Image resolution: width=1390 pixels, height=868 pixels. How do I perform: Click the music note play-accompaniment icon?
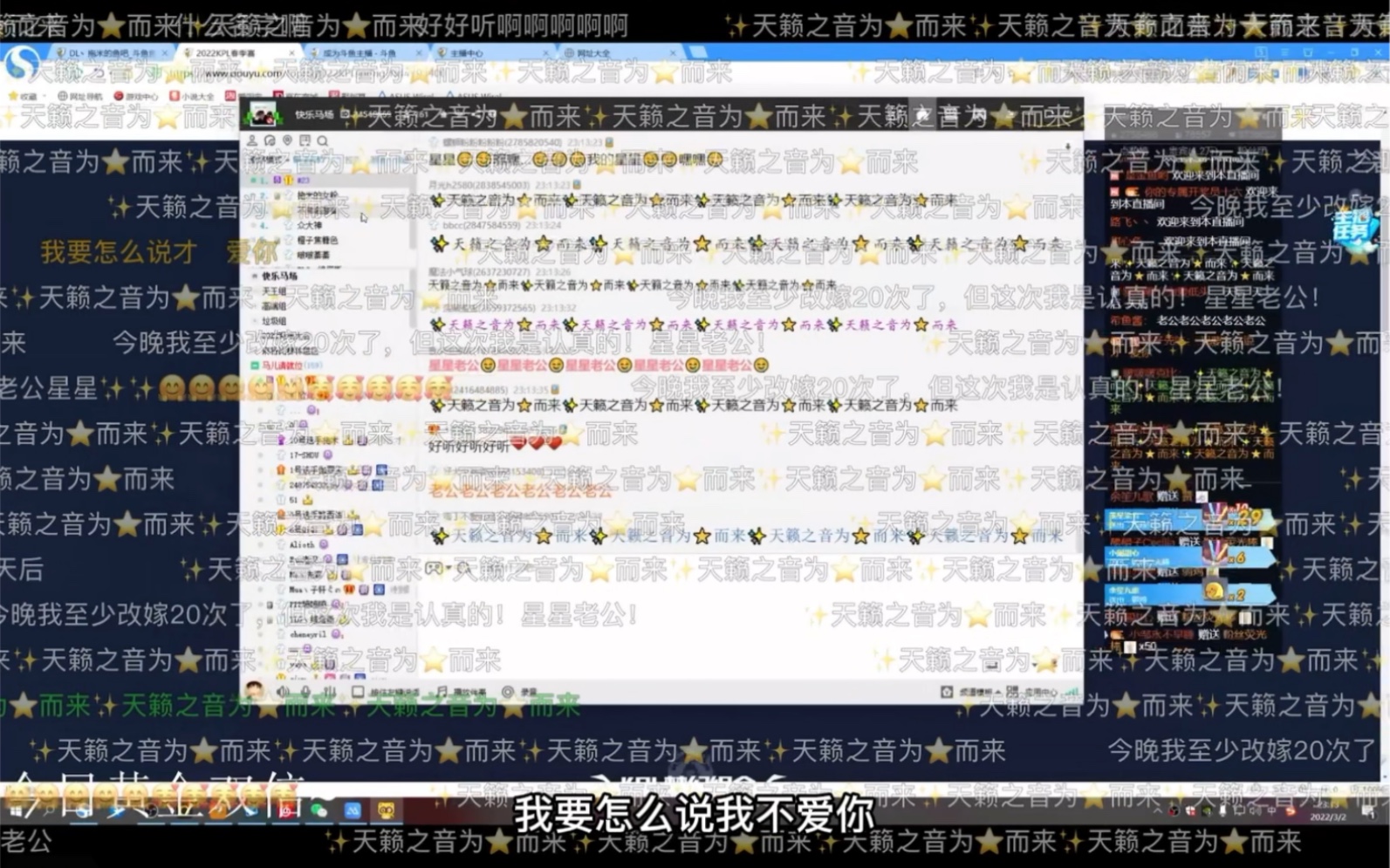tap(442, 692)
